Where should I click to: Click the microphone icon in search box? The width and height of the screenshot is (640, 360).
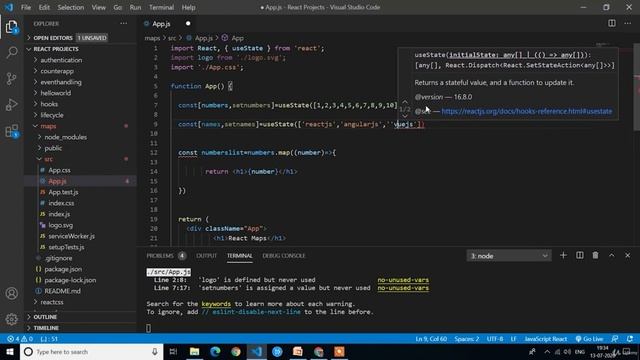pyautogui.click(x=155, y=351)
